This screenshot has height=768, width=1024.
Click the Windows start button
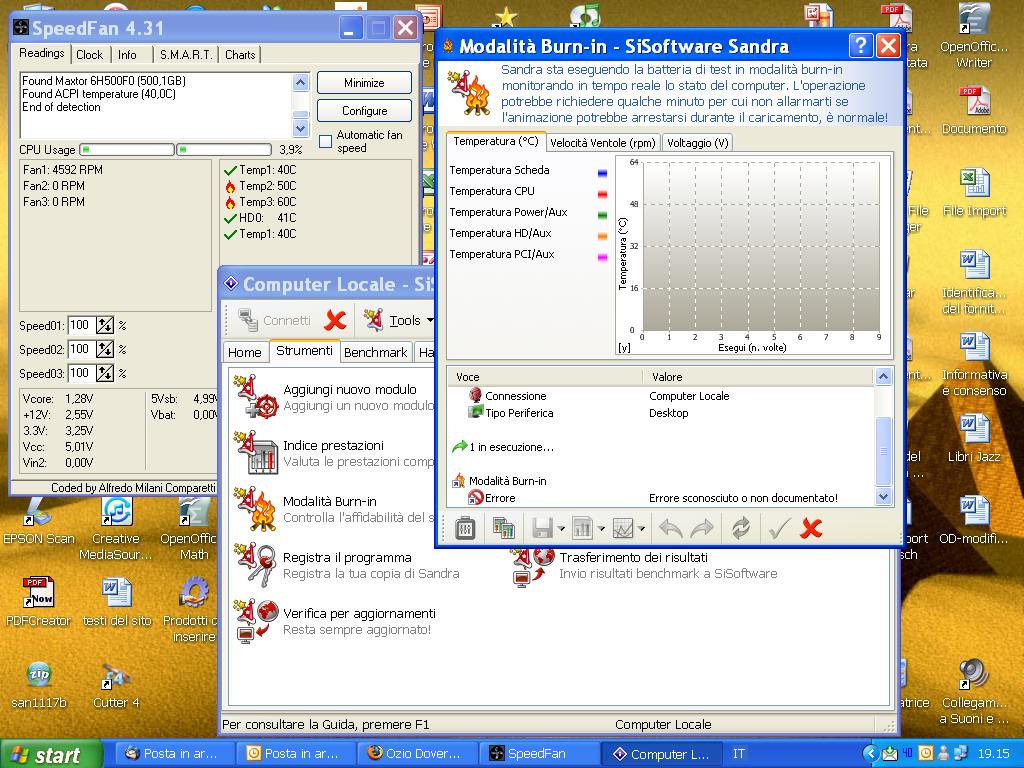pos(51,754)
